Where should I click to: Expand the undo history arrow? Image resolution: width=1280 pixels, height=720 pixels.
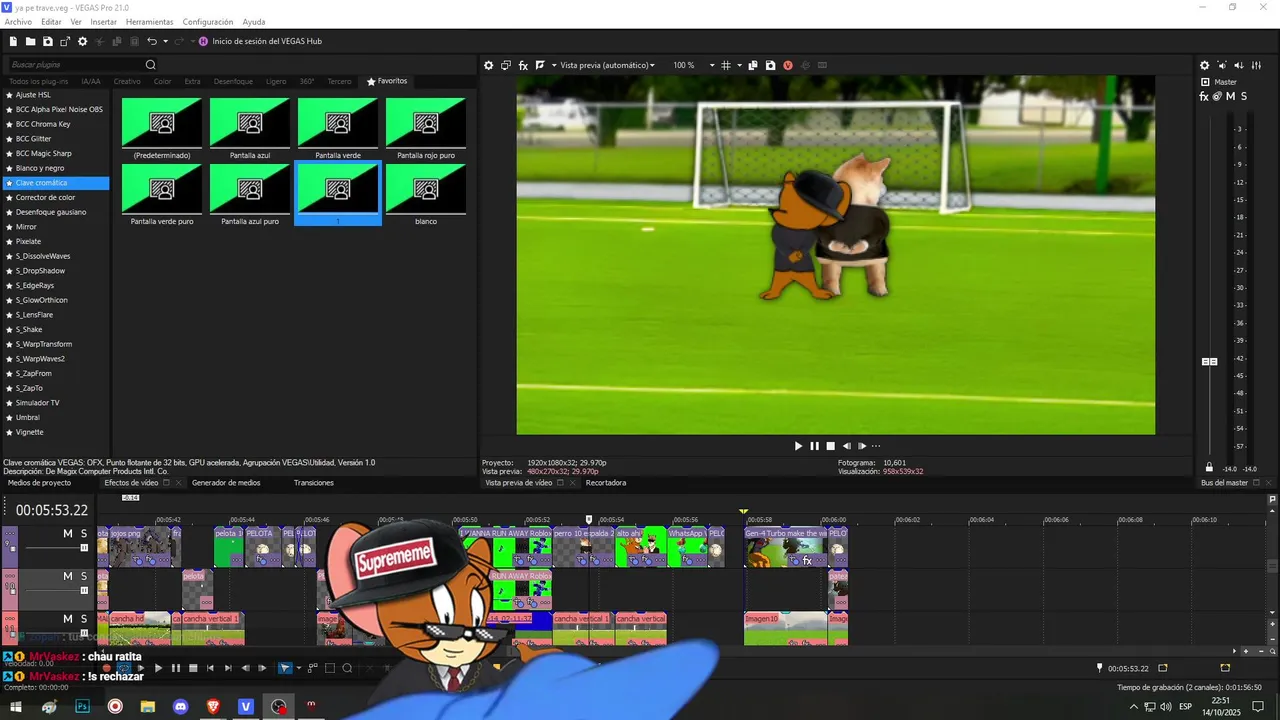click(165, 41)
